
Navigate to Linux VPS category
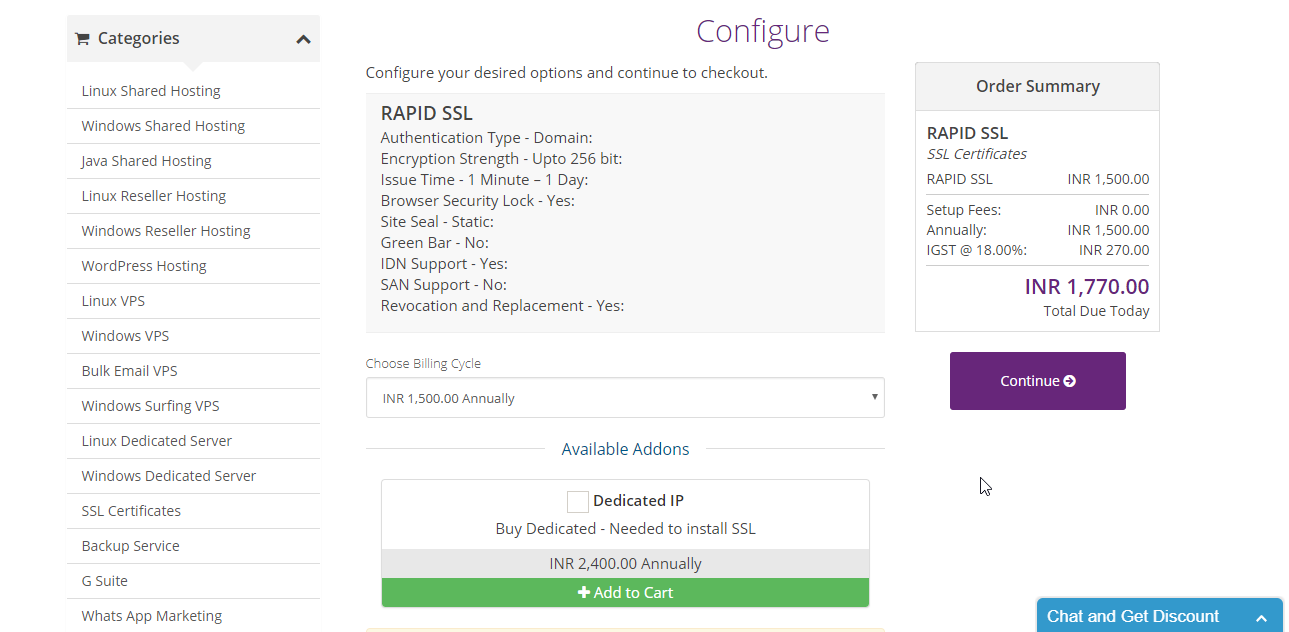tap(113, 301)
